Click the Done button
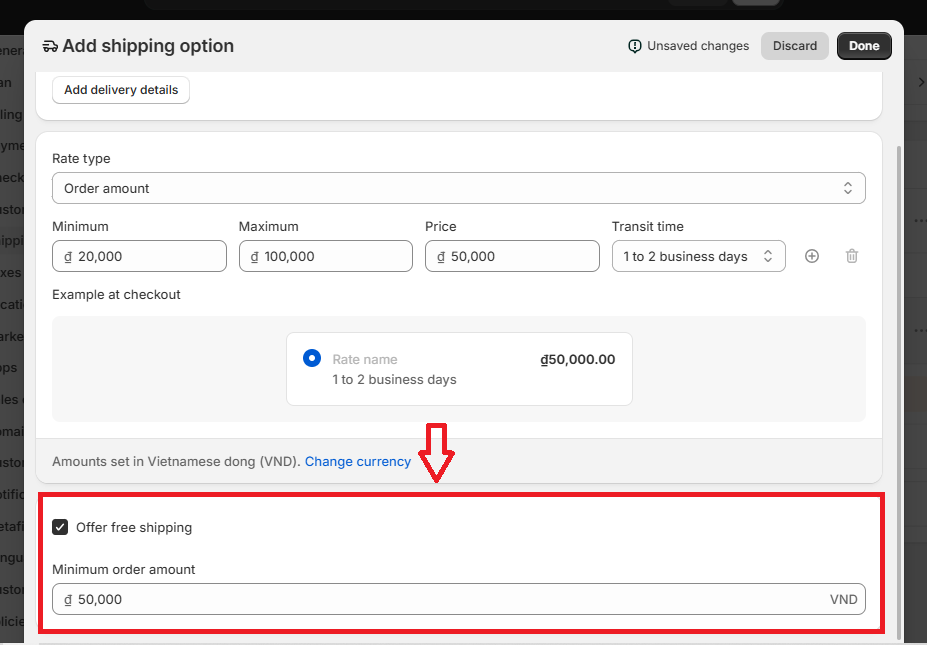 pyautogui.click(x=864, y=46)
